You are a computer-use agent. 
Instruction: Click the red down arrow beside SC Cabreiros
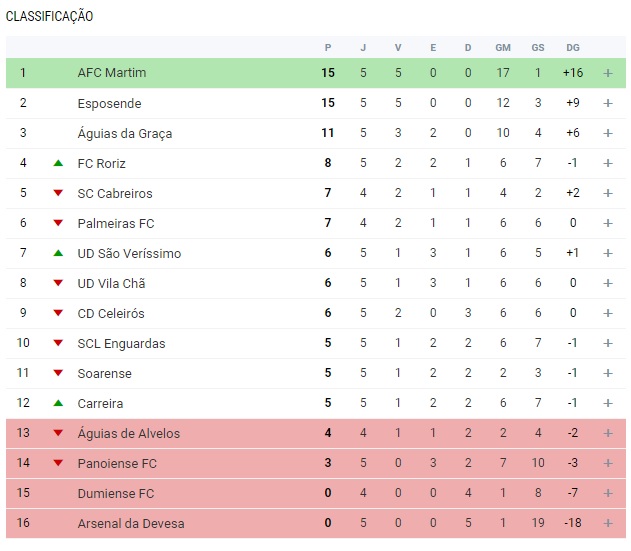pyautogui.click(x=58, y=193)
